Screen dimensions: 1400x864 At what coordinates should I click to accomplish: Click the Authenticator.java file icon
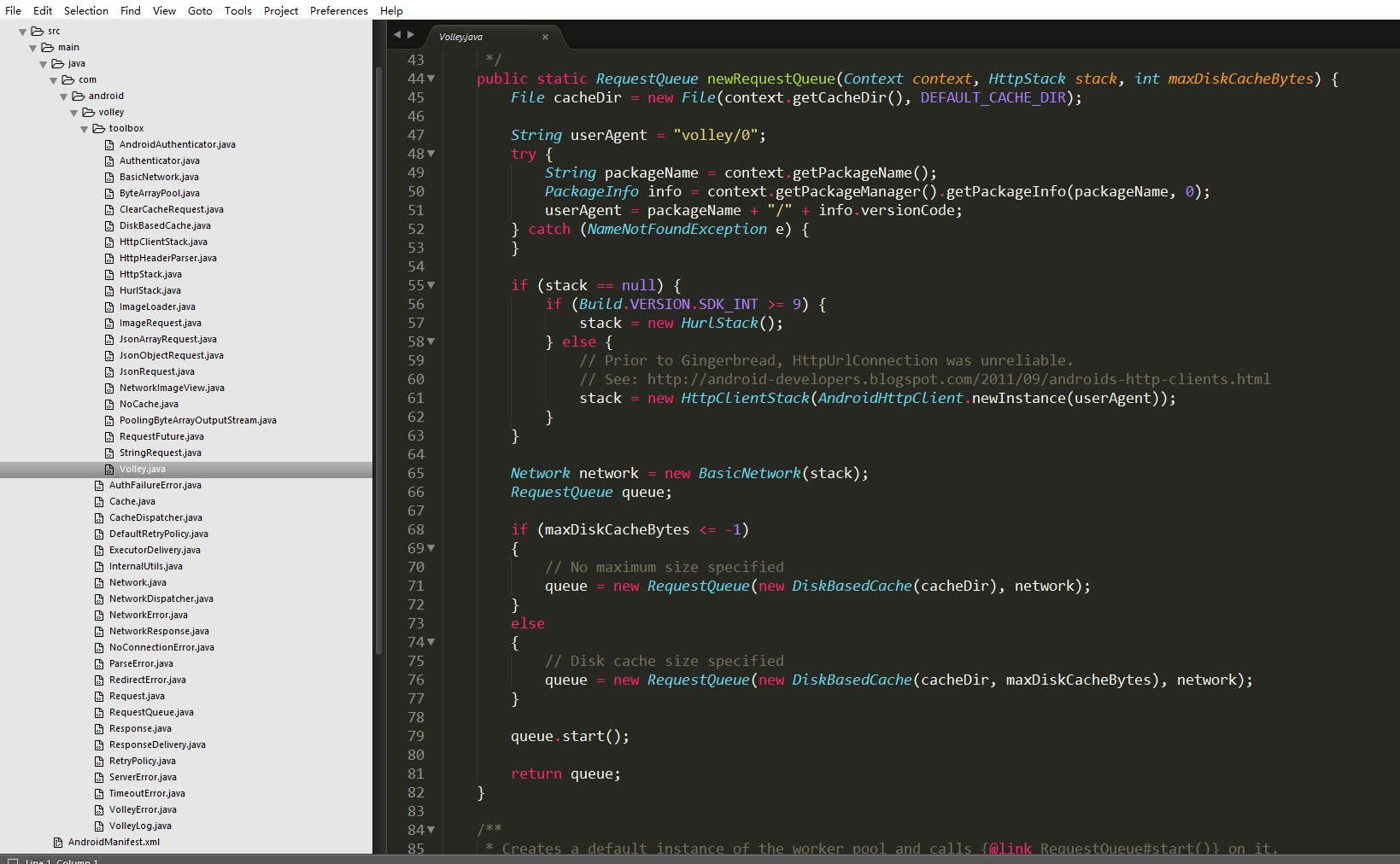pos(109,161)
